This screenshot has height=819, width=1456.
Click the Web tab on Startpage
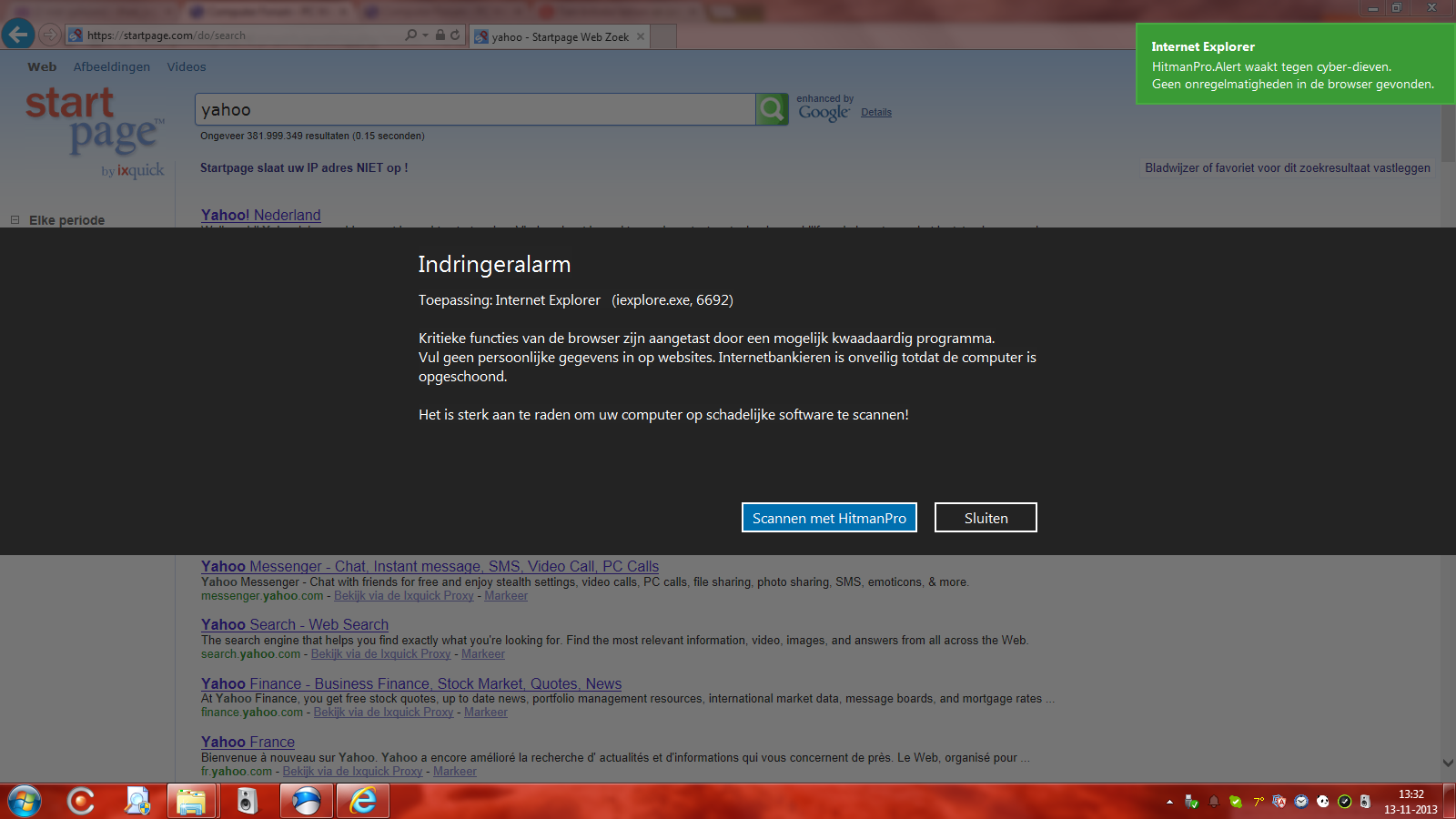point(42,66)
